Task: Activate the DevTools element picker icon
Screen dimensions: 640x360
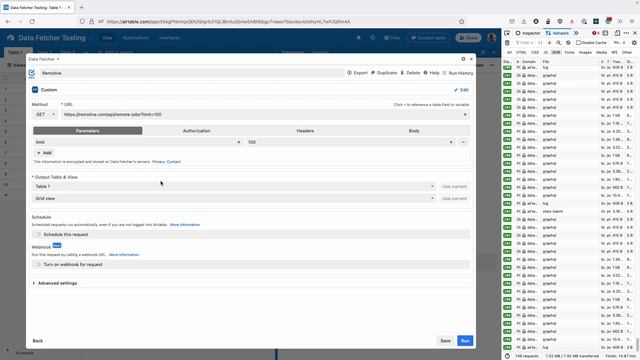Action: point(507,33)
